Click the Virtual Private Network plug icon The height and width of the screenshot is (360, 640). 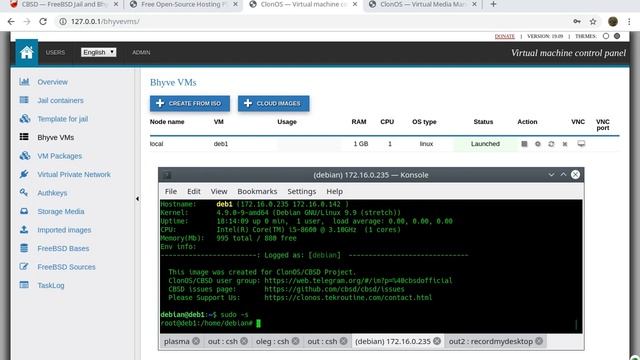[24, 174]
